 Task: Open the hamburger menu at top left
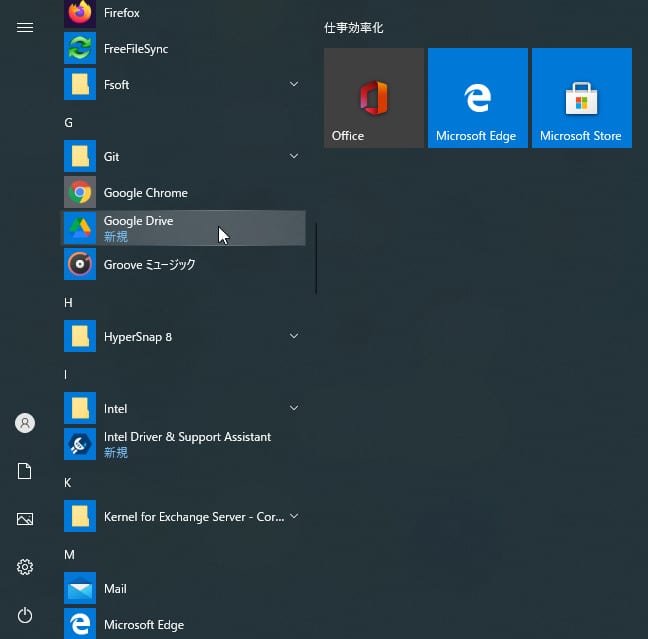(x=25, y=27)
